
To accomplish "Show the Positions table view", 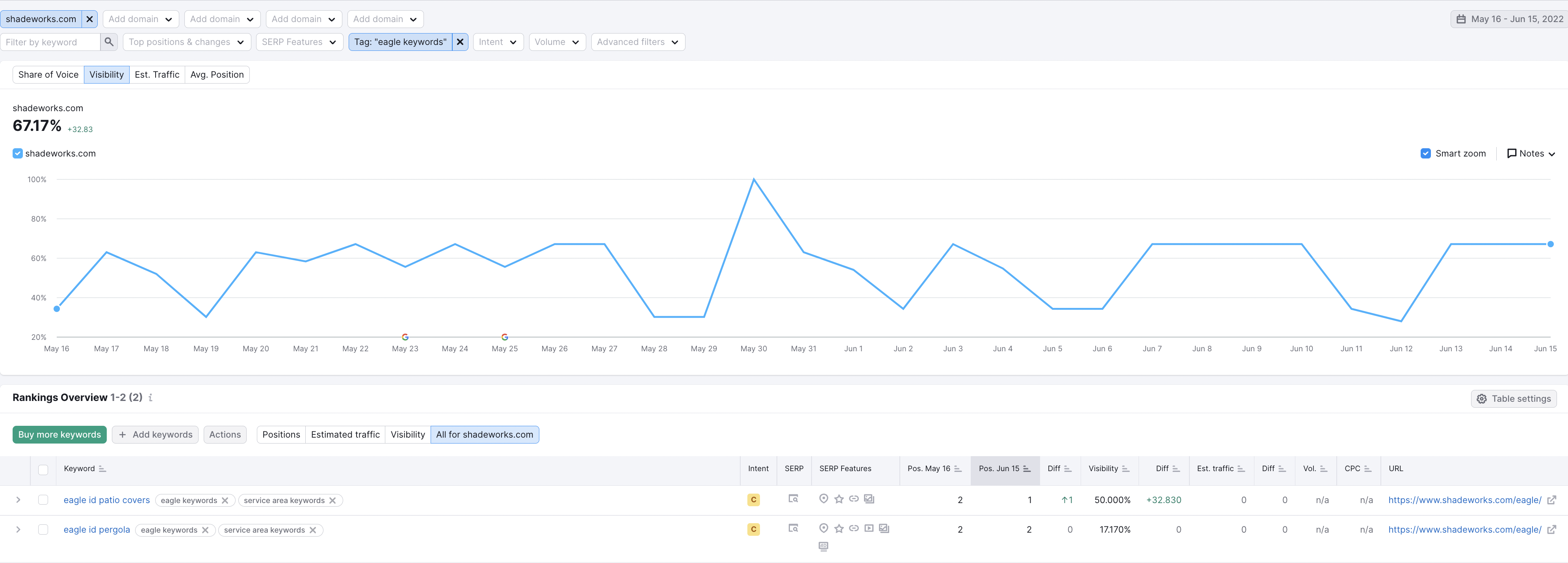I will [x=281, y=434].
